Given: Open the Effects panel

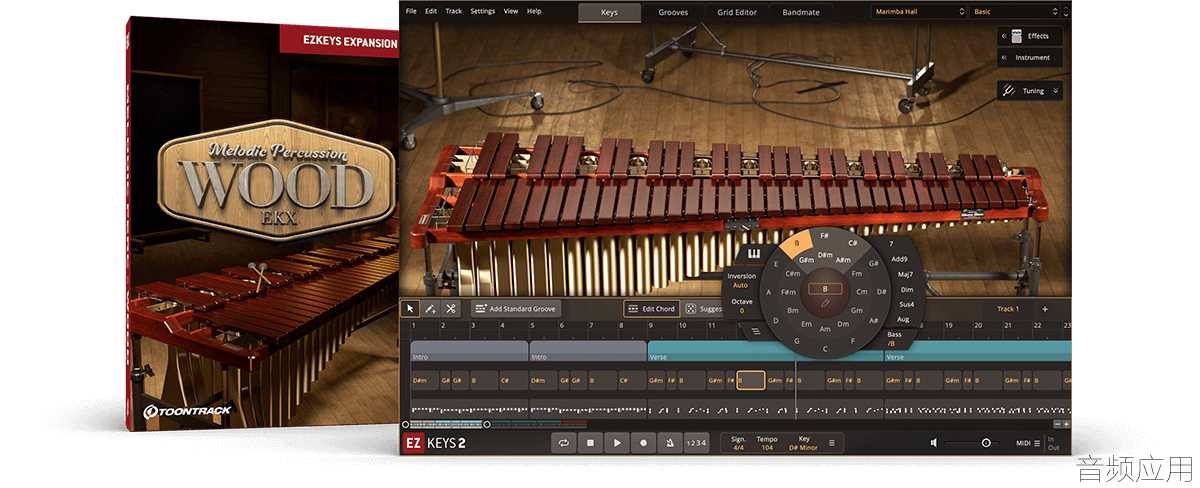Looking at the screenshot, I should coord(1029,36).
